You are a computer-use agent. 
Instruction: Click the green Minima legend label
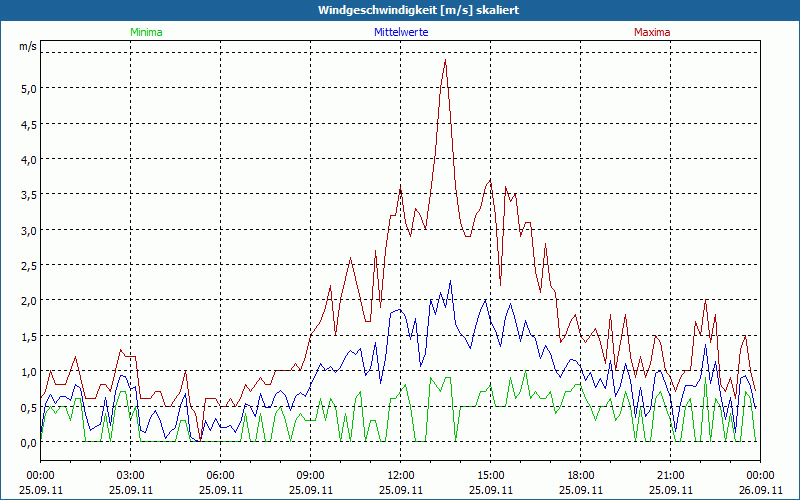point(146,32)
